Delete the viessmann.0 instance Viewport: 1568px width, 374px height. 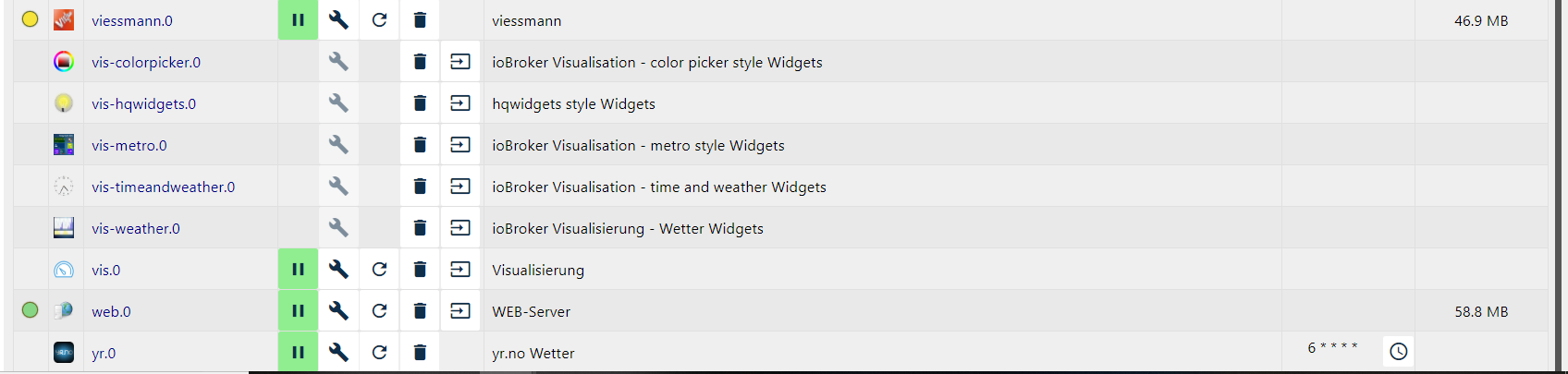tap(420, 20)
